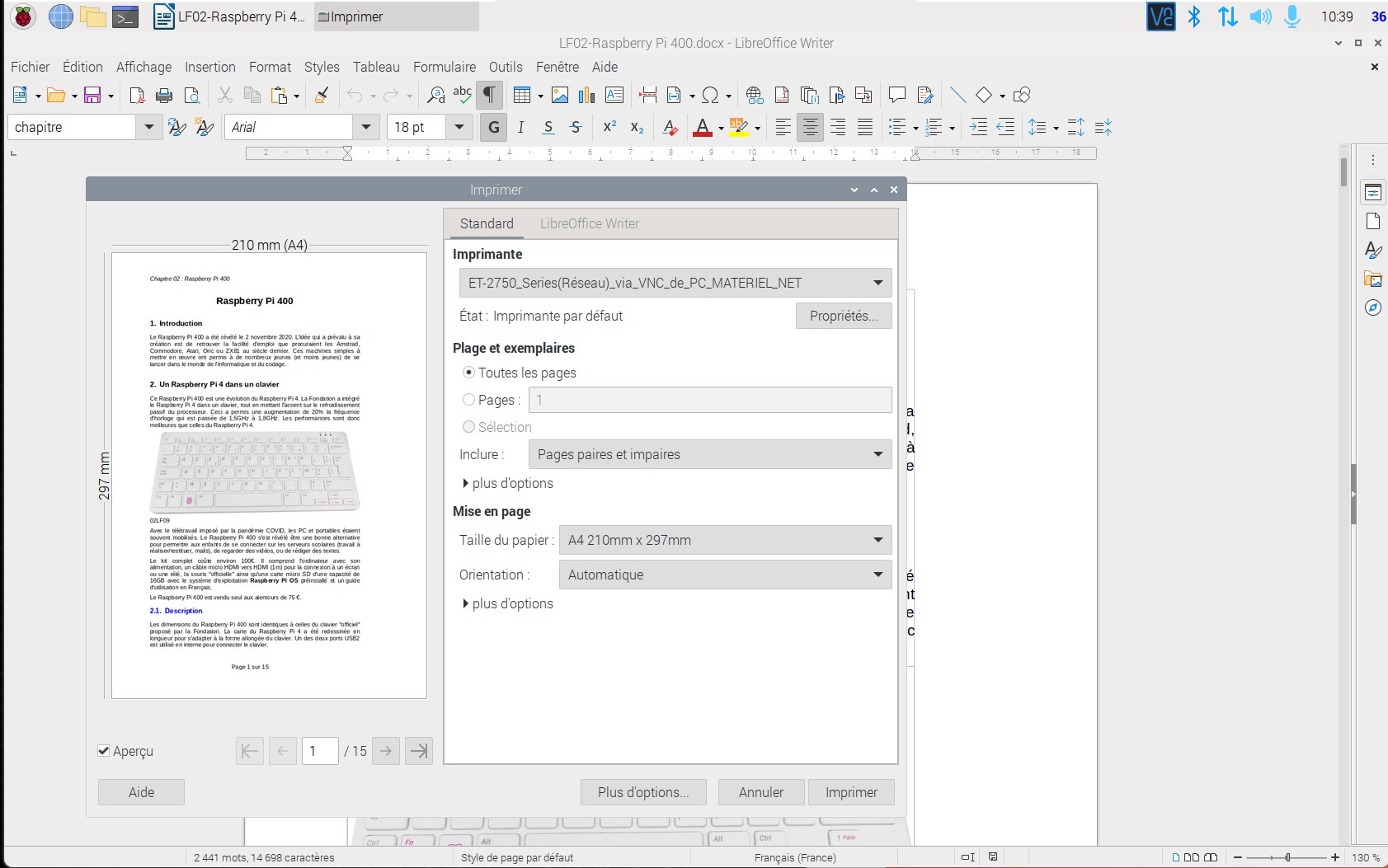Open the Raspberry Pi main menu
Image resolution: width=1388 pixels, height=868 pixels.
(x=23, y=16)
